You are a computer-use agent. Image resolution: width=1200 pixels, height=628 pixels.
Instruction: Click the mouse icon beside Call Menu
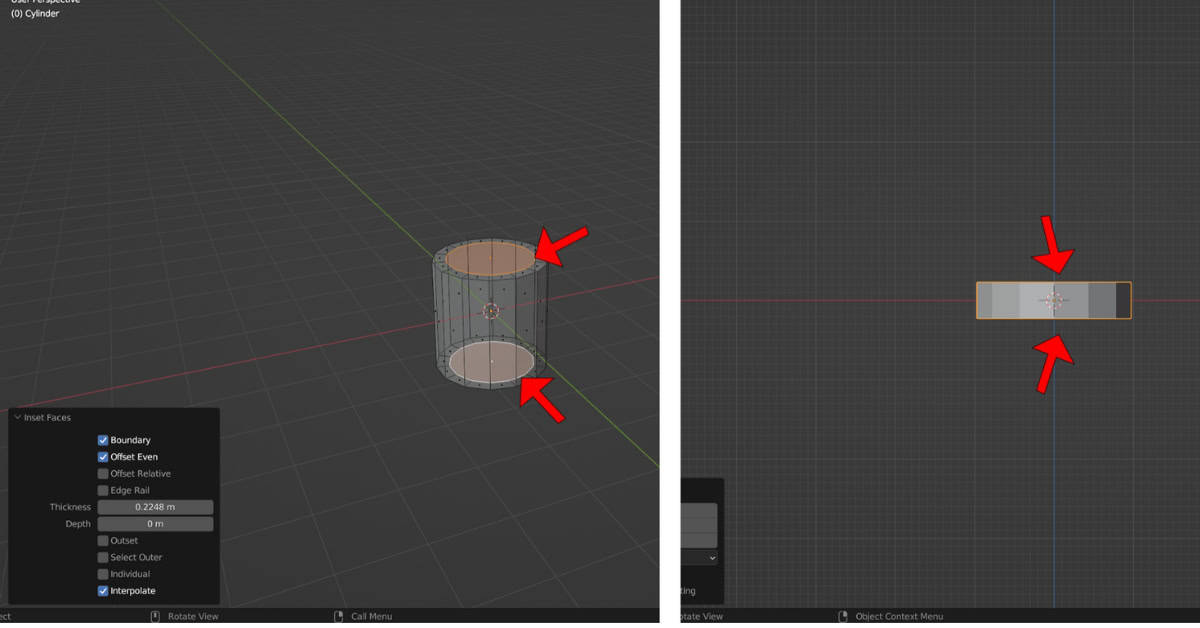coord(337,616)
